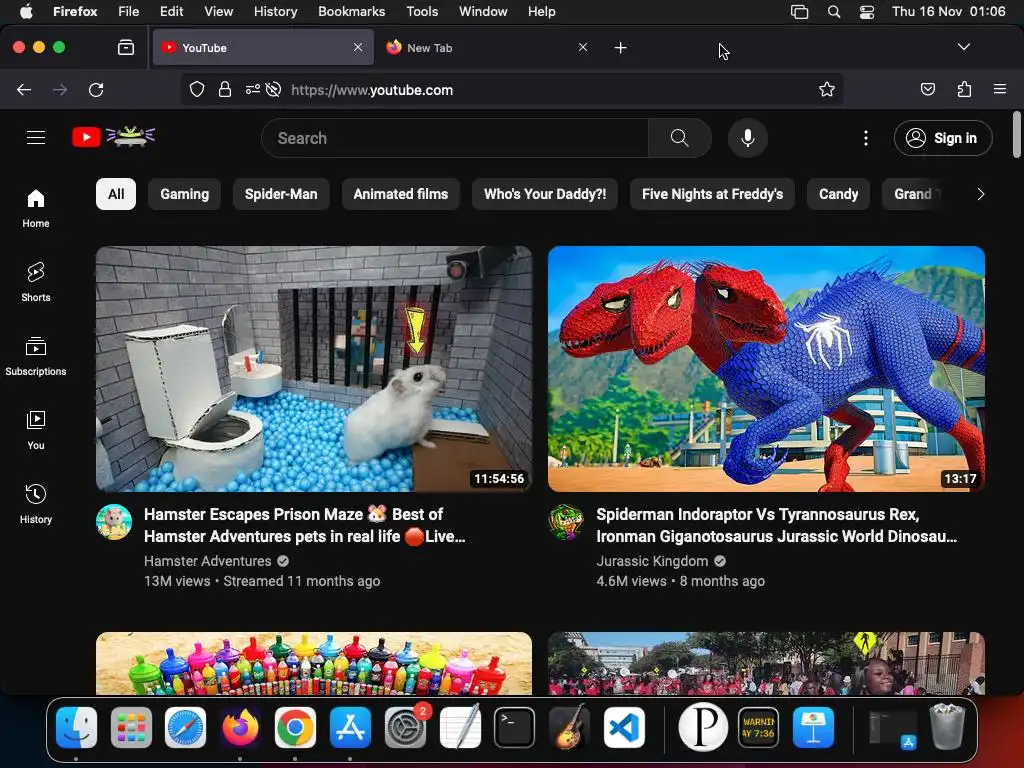This screenshot has width=1024, height=768.
Task: Open Firefox application menu
Action: tap(1000, 89)
